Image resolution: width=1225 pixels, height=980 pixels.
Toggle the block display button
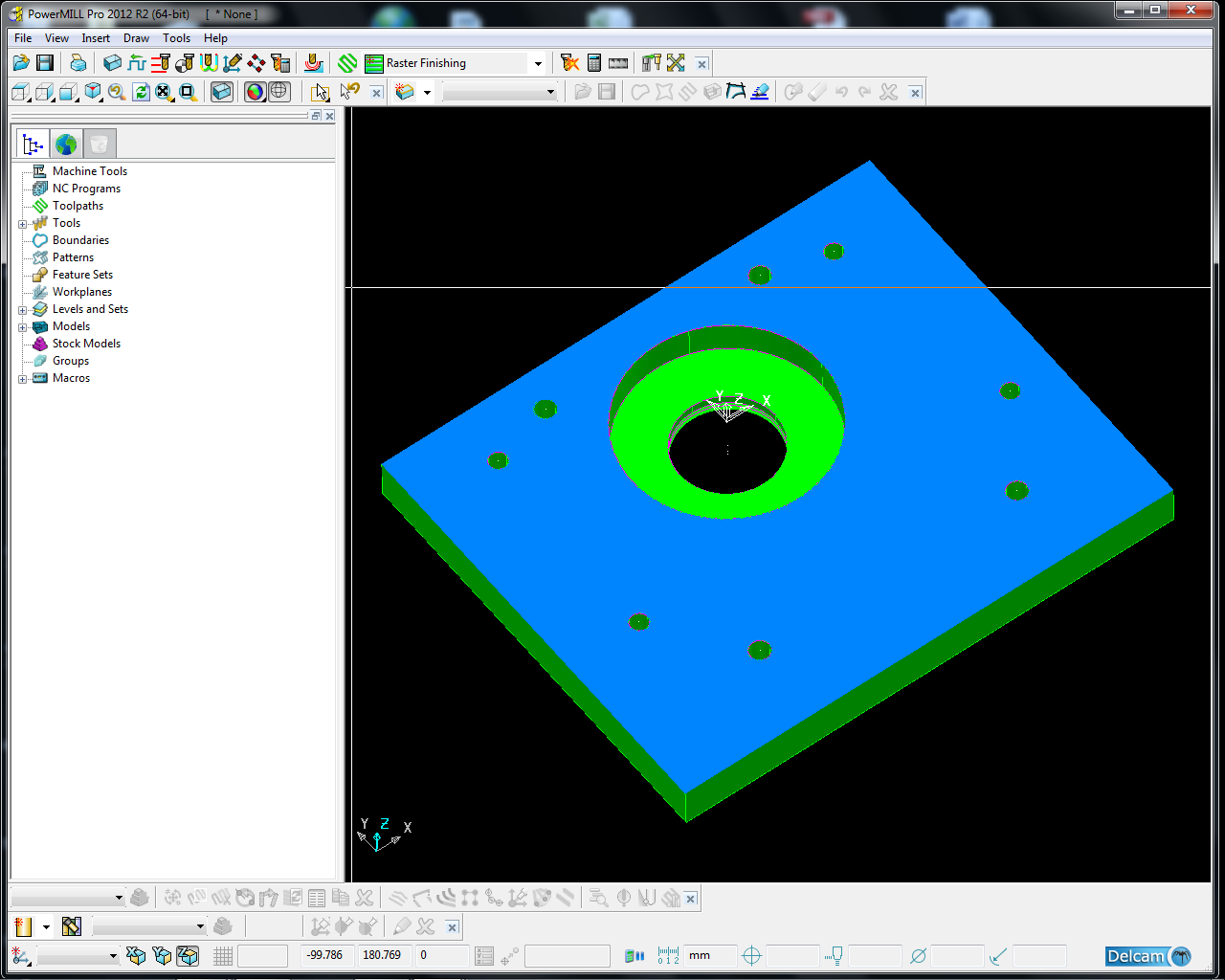coord(222,92)
